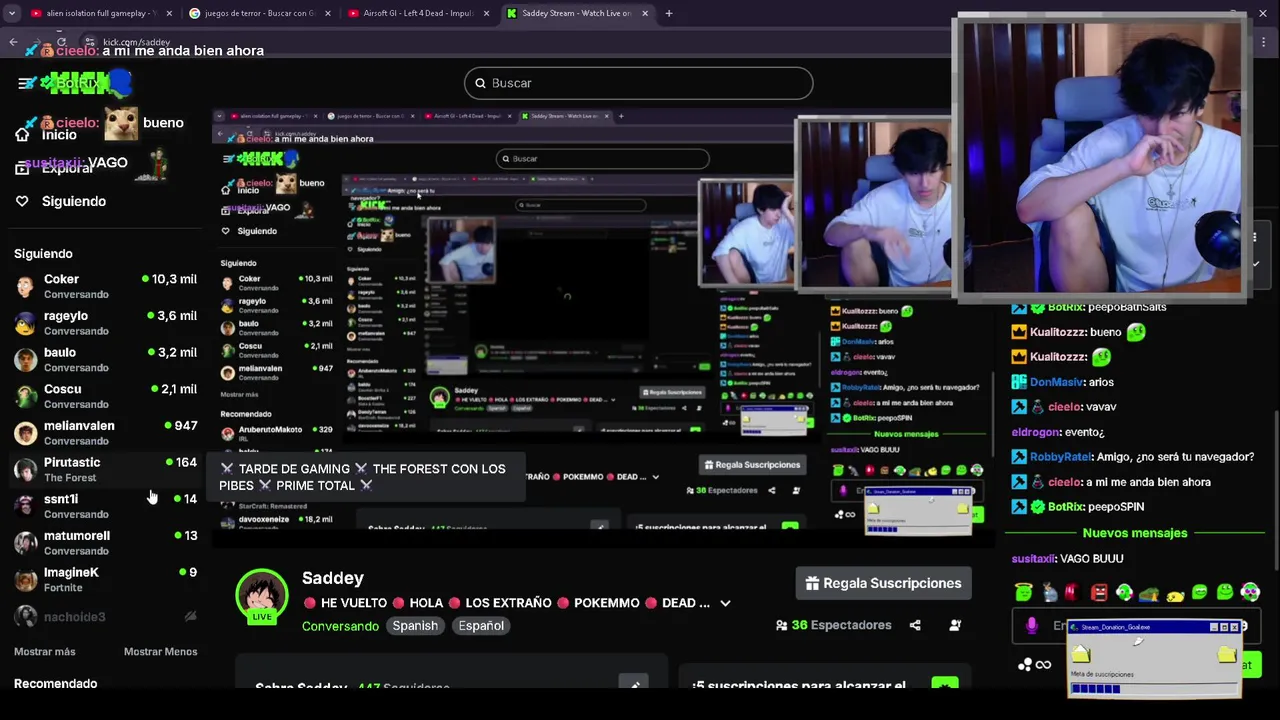Click the moderator user icon beside share
The width and height of the screenshot is (1280, 720).
point(955,625)
